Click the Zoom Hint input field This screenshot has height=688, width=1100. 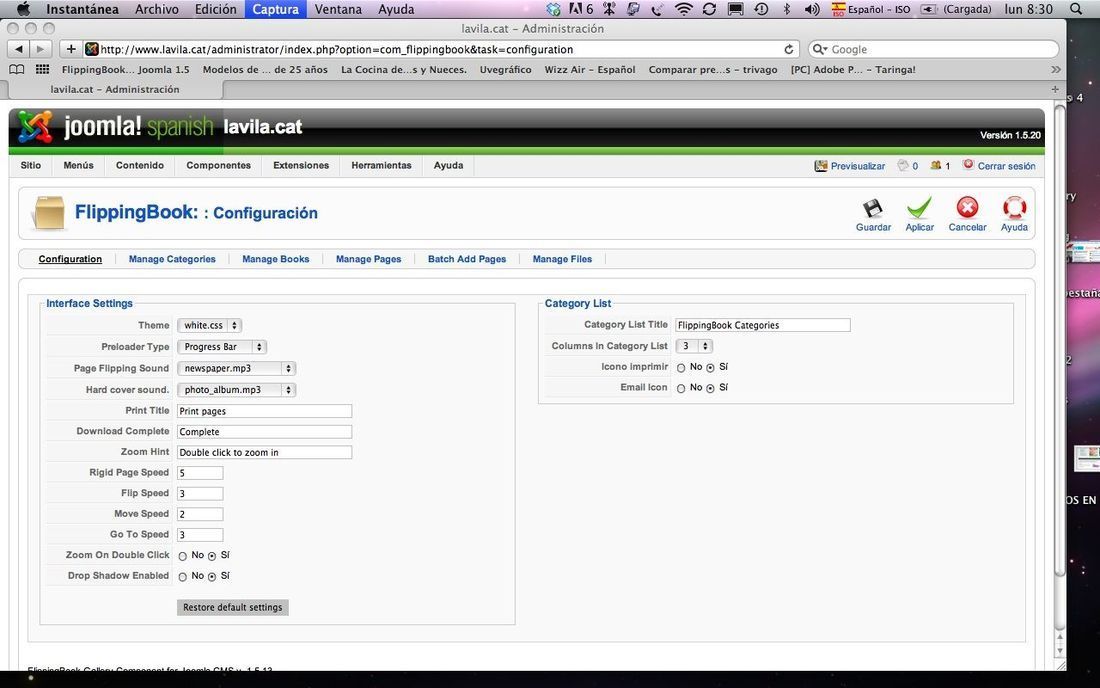(x=264, y=452)
